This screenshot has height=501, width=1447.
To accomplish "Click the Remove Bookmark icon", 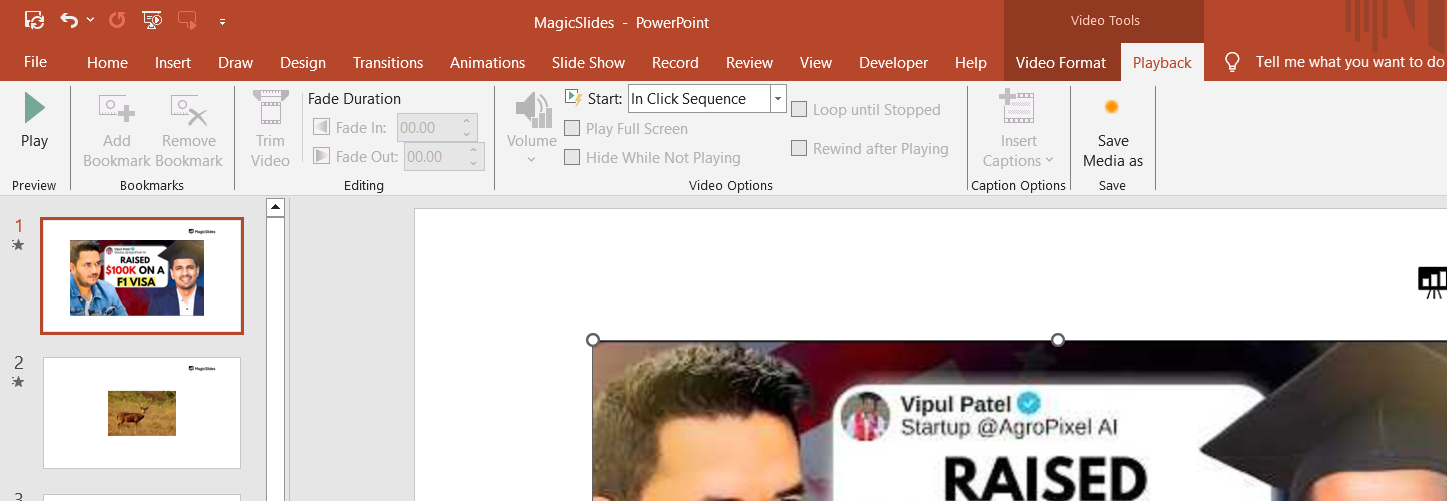I will (189, 109).
